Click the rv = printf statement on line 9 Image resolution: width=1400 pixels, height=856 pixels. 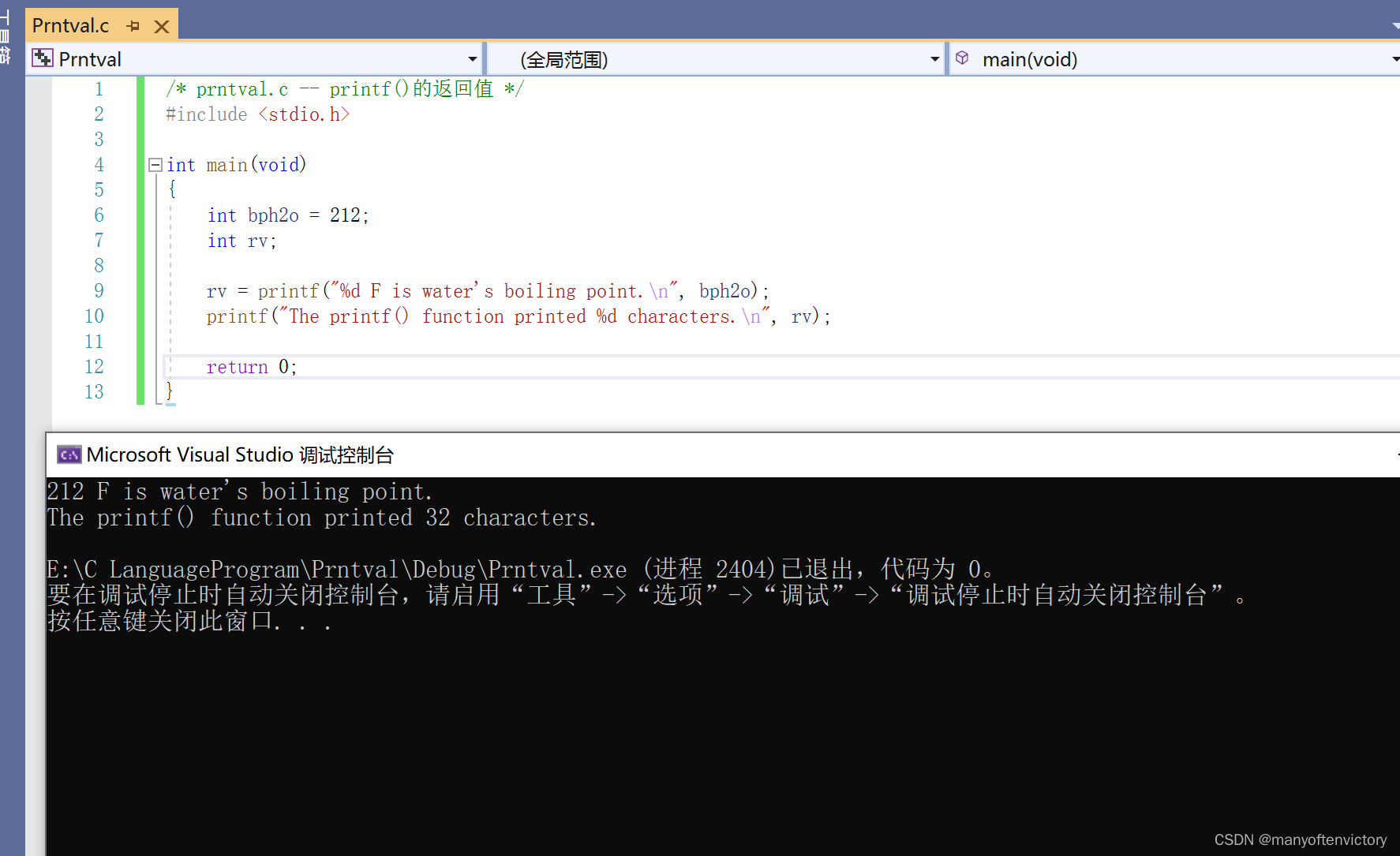point(488,291)
